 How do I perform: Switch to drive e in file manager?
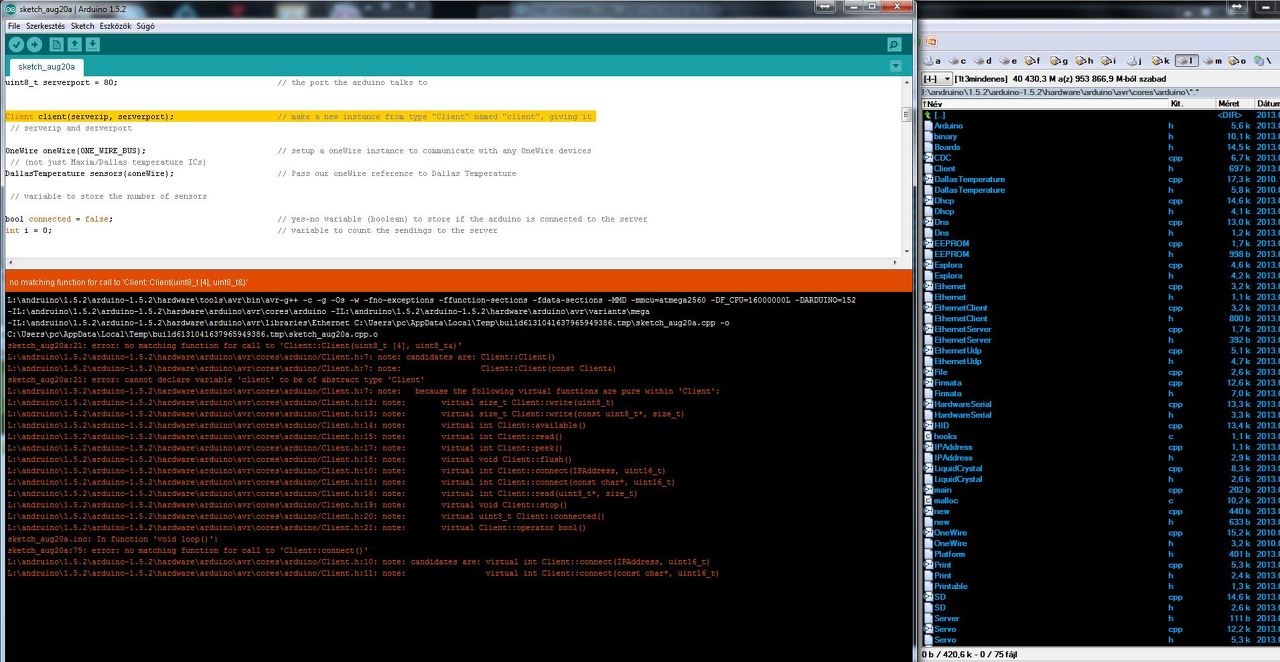(1008, 61)
